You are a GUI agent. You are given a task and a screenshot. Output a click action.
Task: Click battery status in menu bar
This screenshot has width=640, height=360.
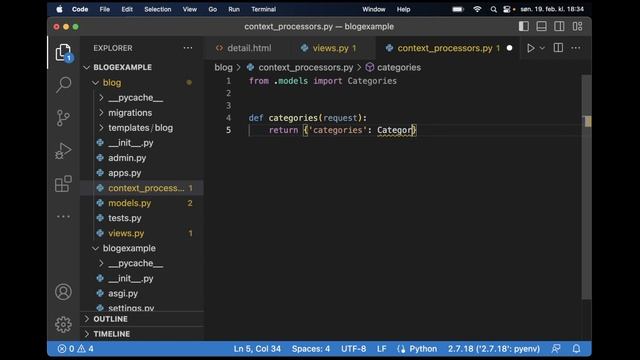[458, 9]
